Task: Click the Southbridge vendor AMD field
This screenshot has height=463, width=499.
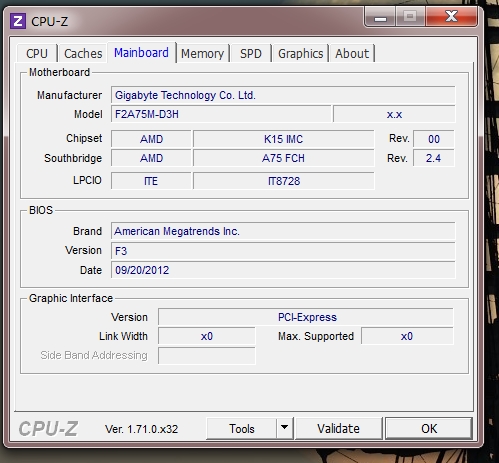Action: click(151, 158)
